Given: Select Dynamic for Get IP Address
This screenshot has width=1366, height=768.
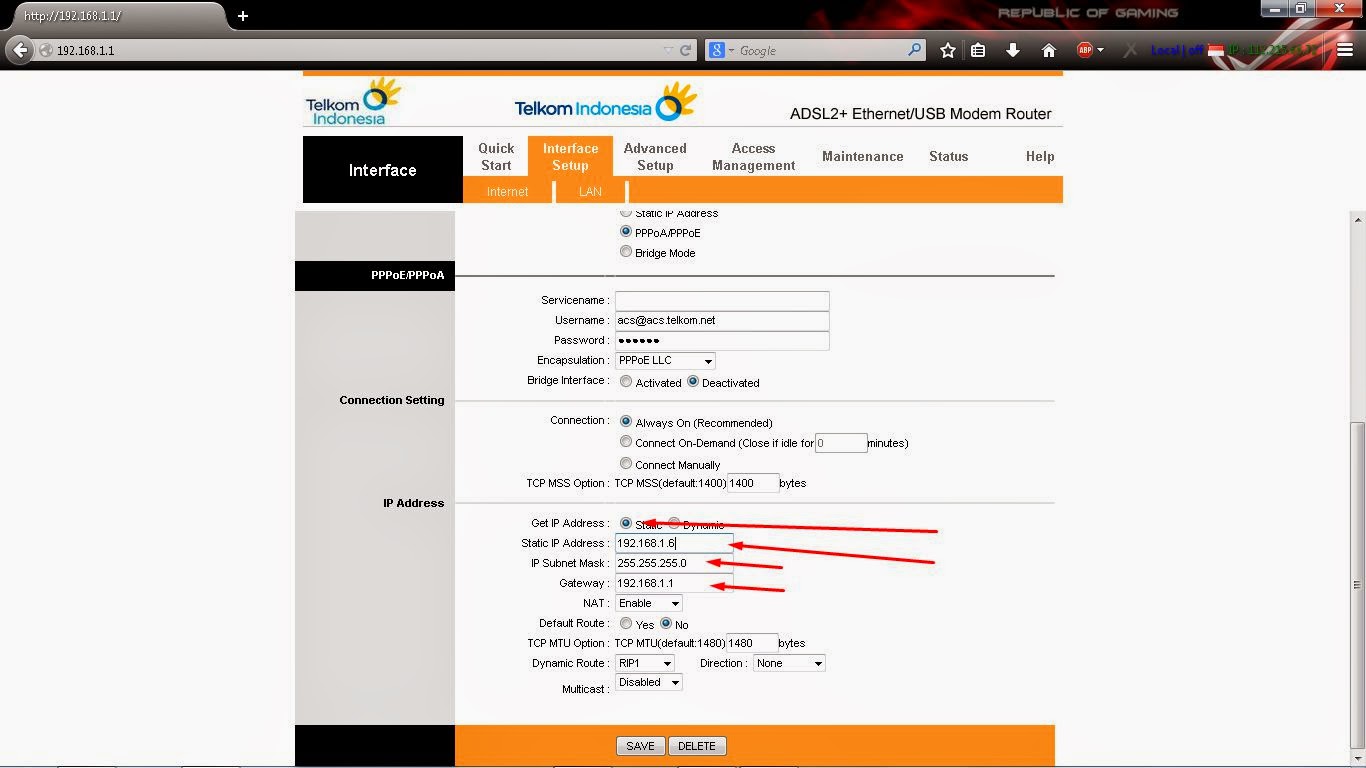Looking at the screenshot, I should 674,523.
